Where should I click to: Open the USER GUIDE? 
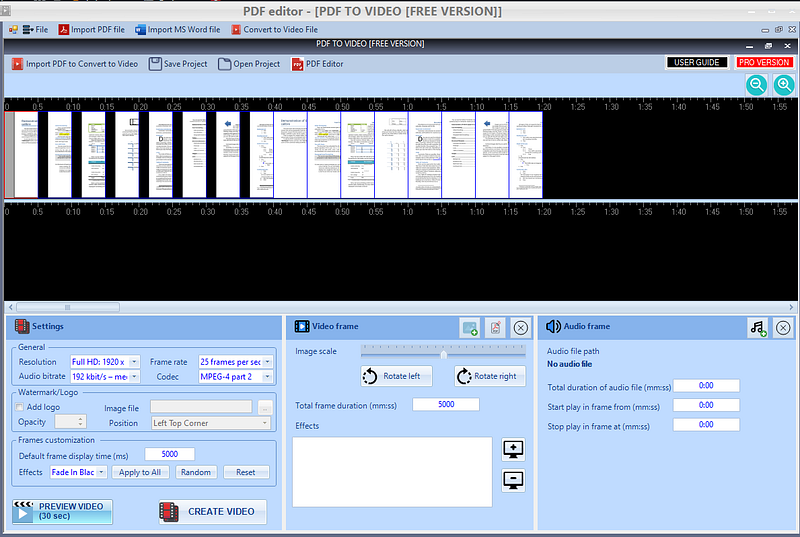tap(696, 62)
